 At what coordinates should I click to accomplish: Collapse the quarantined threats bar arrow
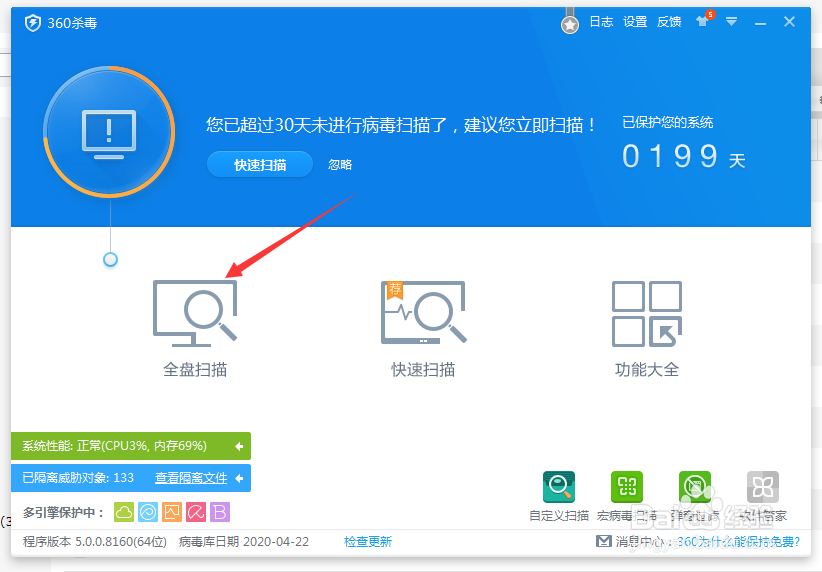[239, 478]
